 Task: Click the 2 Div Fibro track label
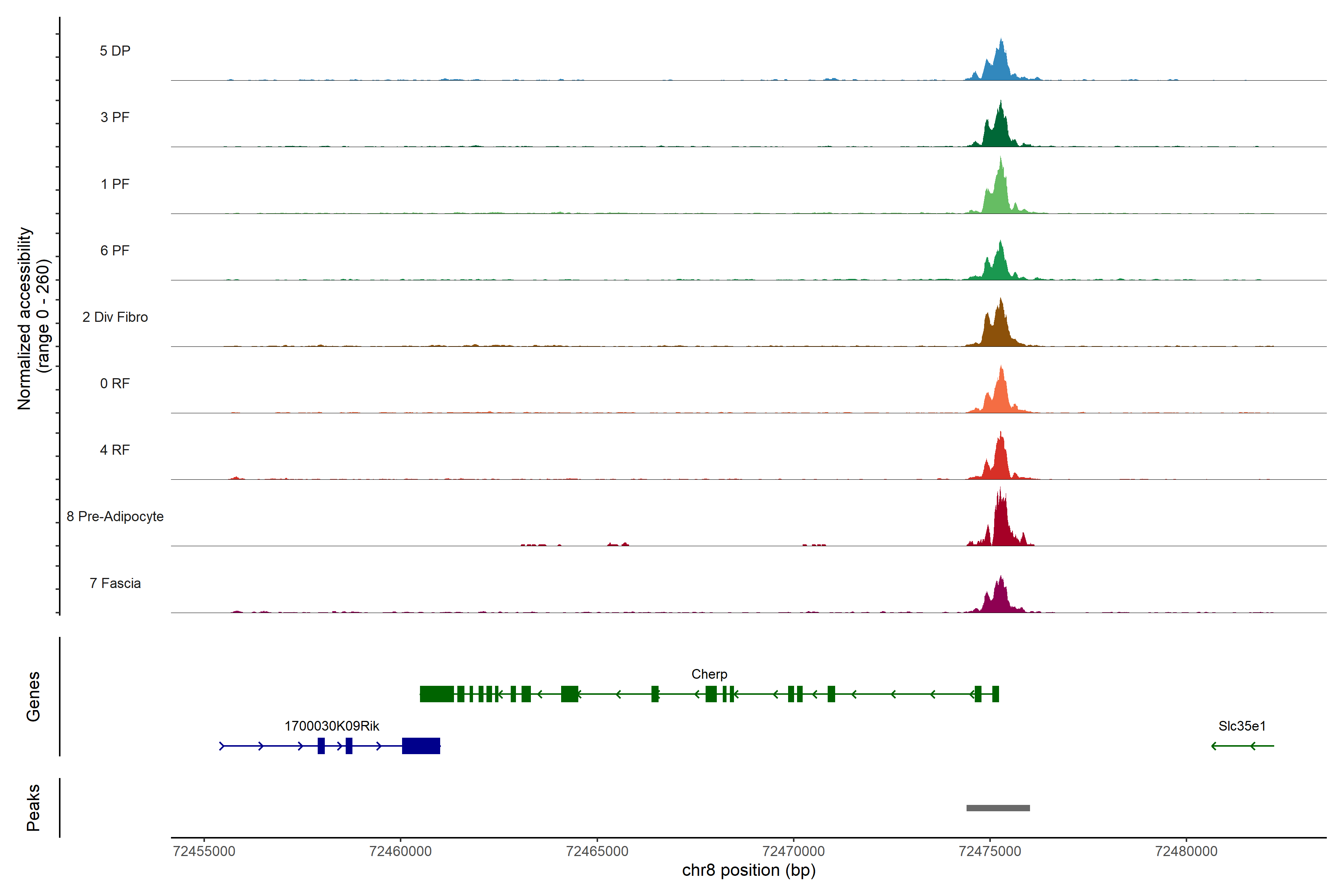point(115,317)
